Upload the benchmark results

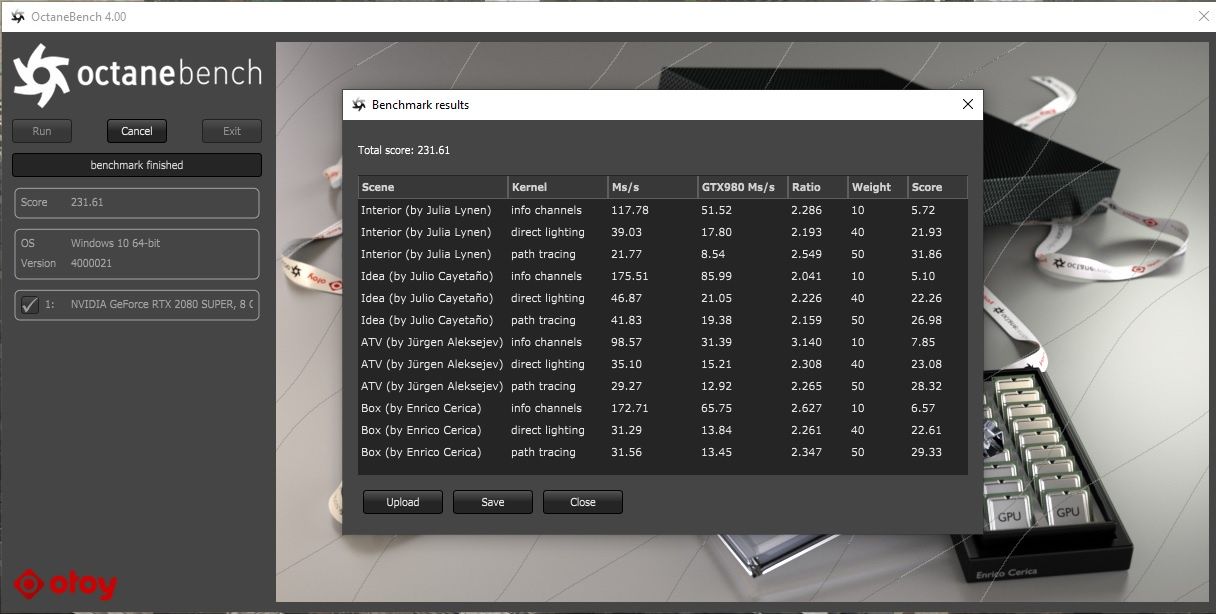(x=403, y=502)
